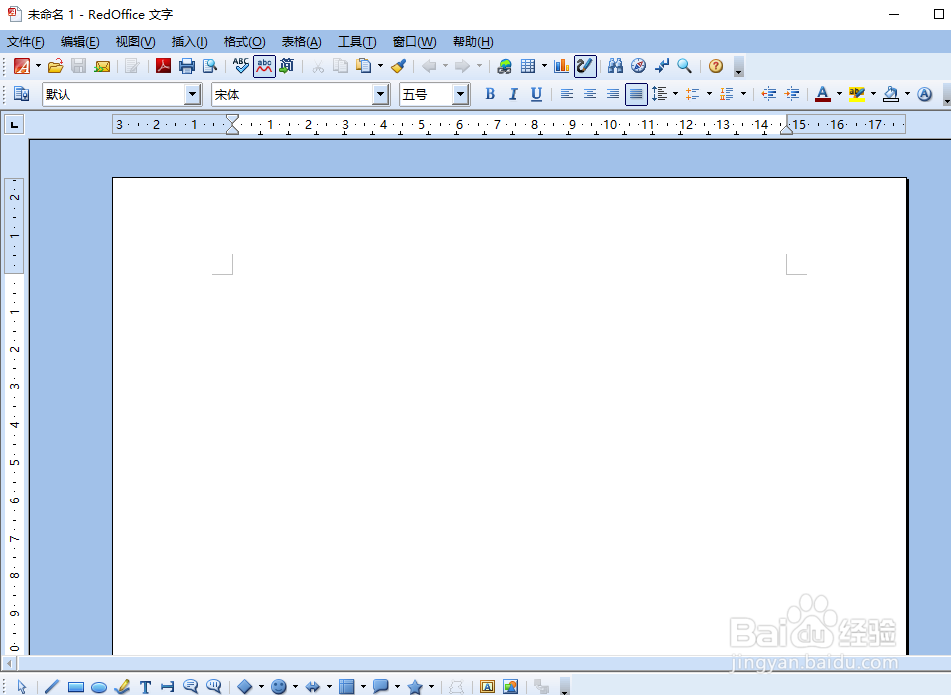Click the Decrease Indent icon
The height and width of the screenshot is (695, 951).
pos(768,94)
